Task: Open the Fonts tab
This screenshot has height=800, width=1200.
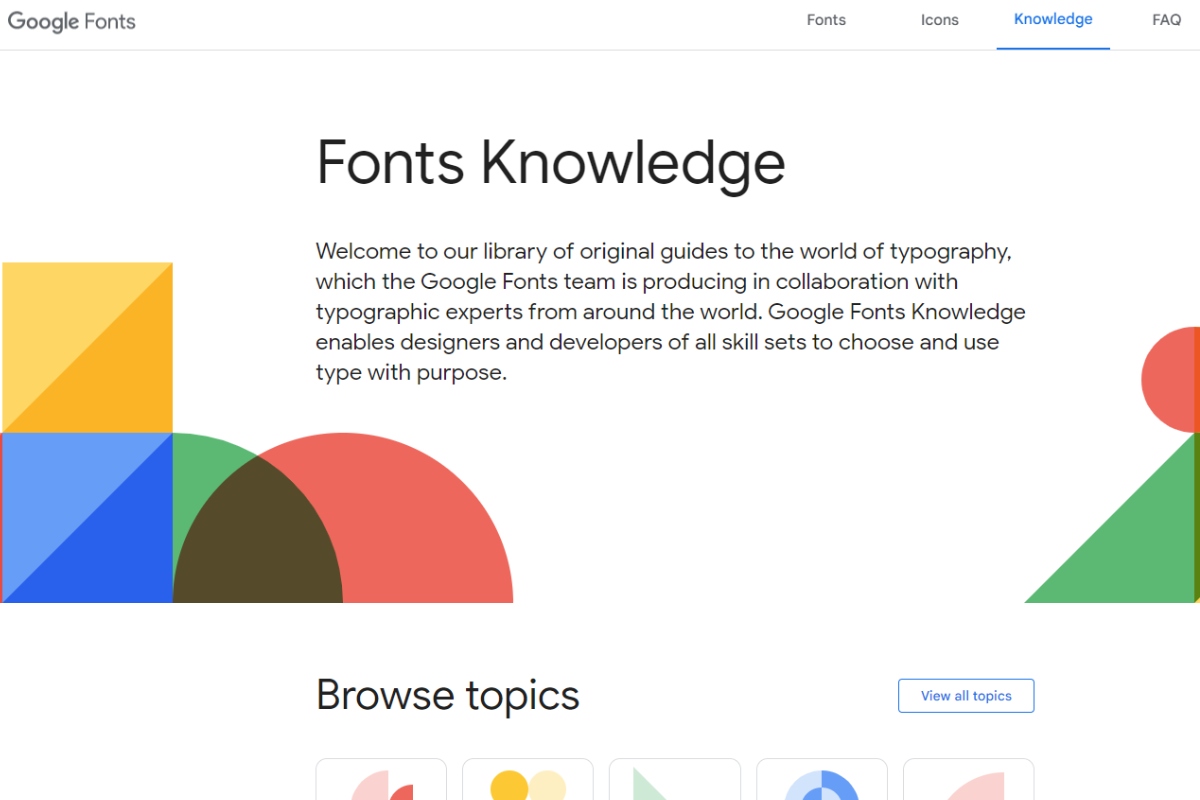Action: [826, 20]
